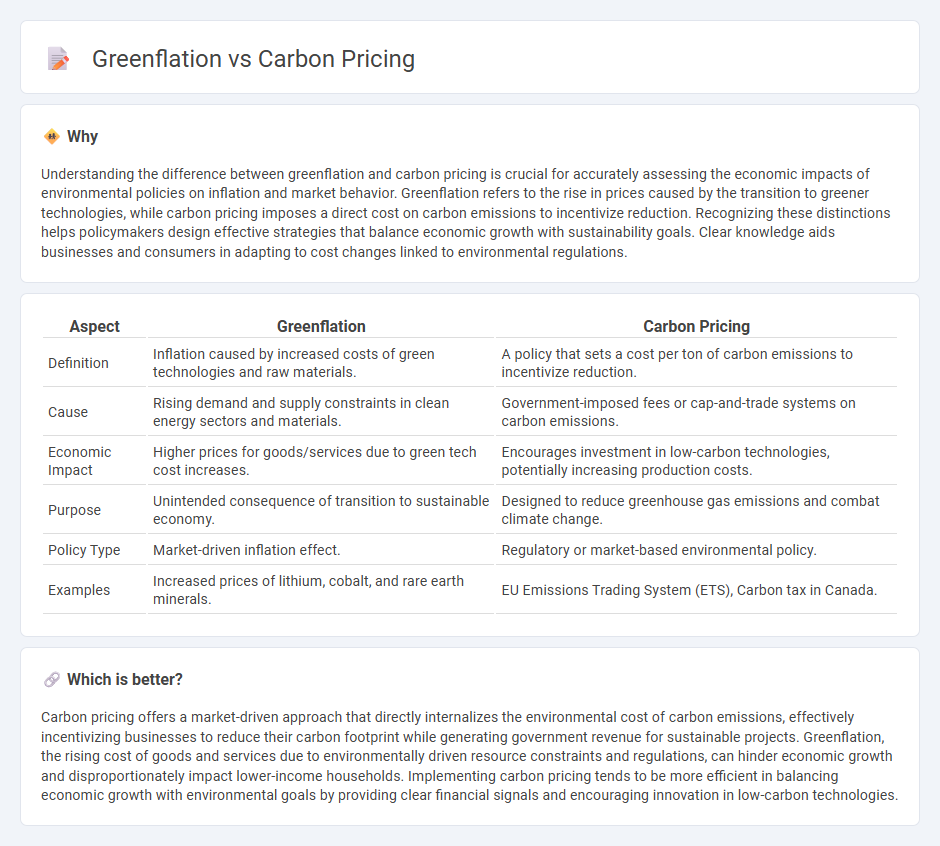This screenshot has height=846, width=940.
Task: Click the orange diamond icon next to Why
Action: (x=52, y=137)
